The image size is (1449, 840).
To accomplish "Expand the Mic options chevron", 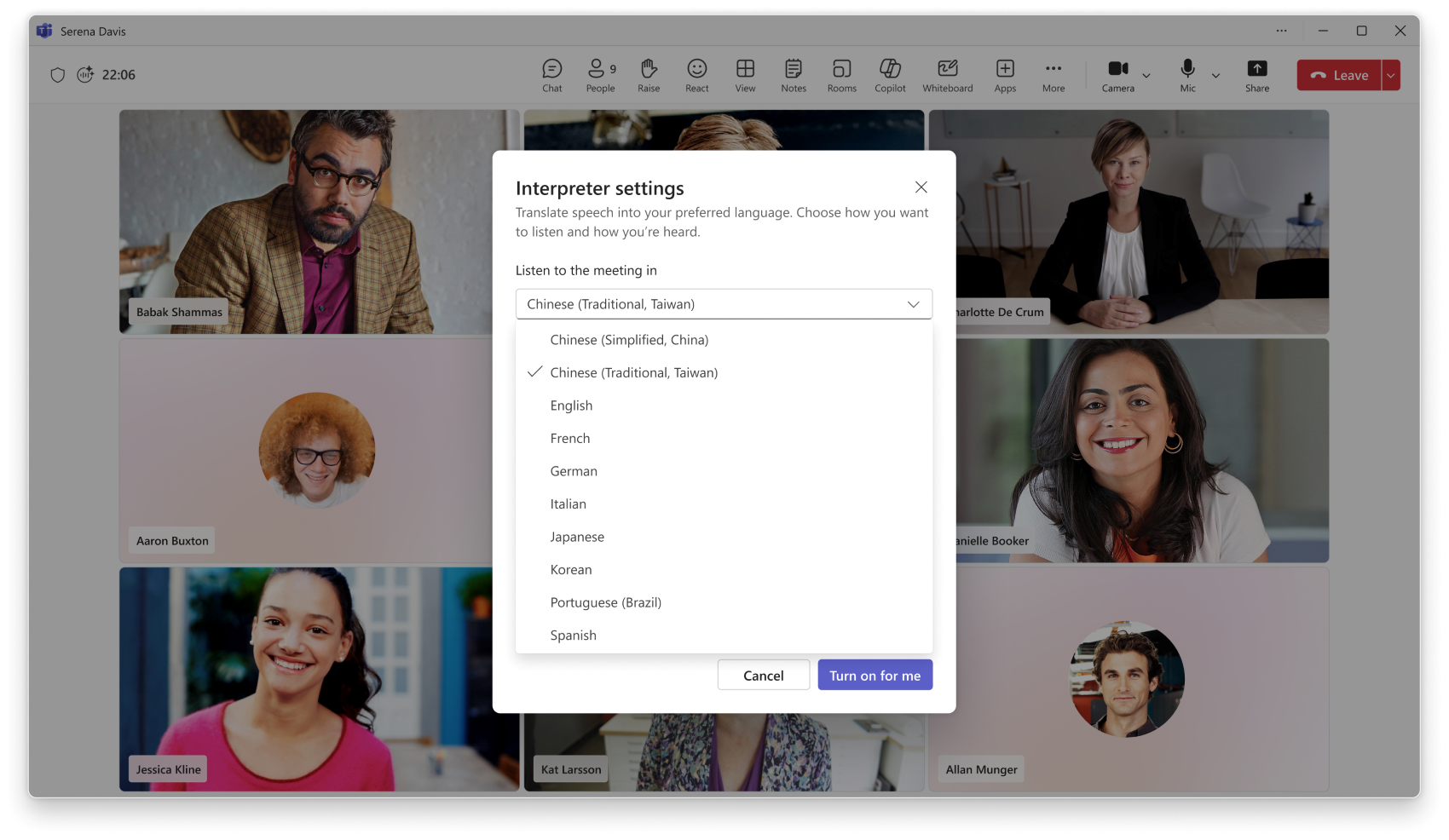I will tap(1215, 76).
